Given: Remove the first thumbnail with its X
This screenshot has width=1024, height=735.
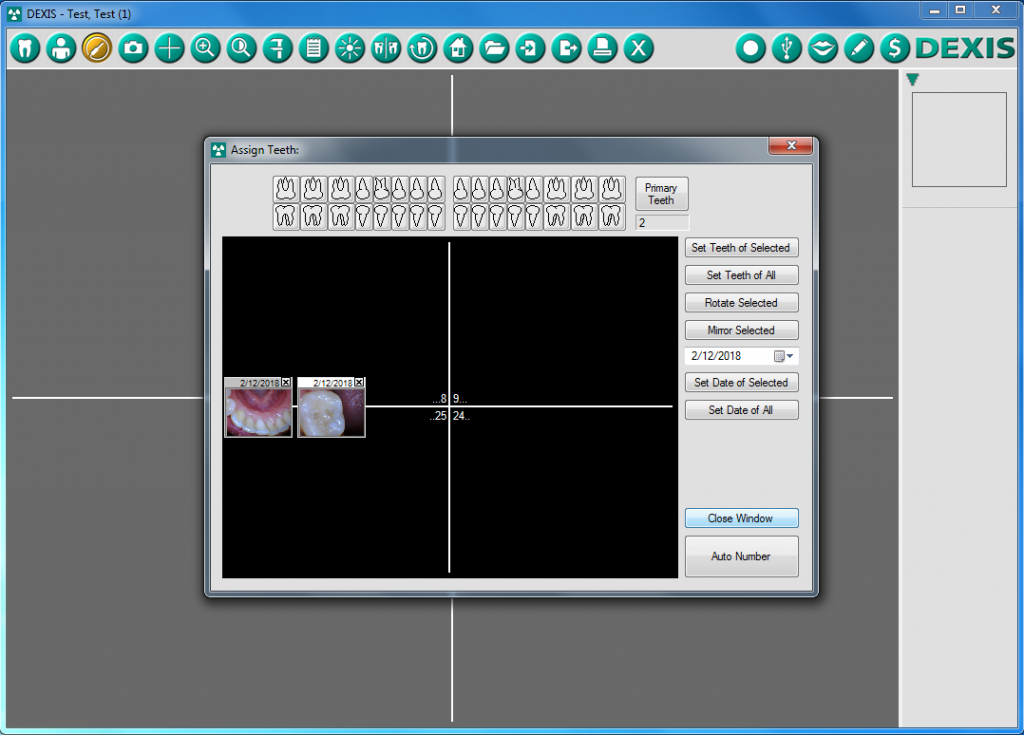Looking at the screenshot, I should [286, 383].
